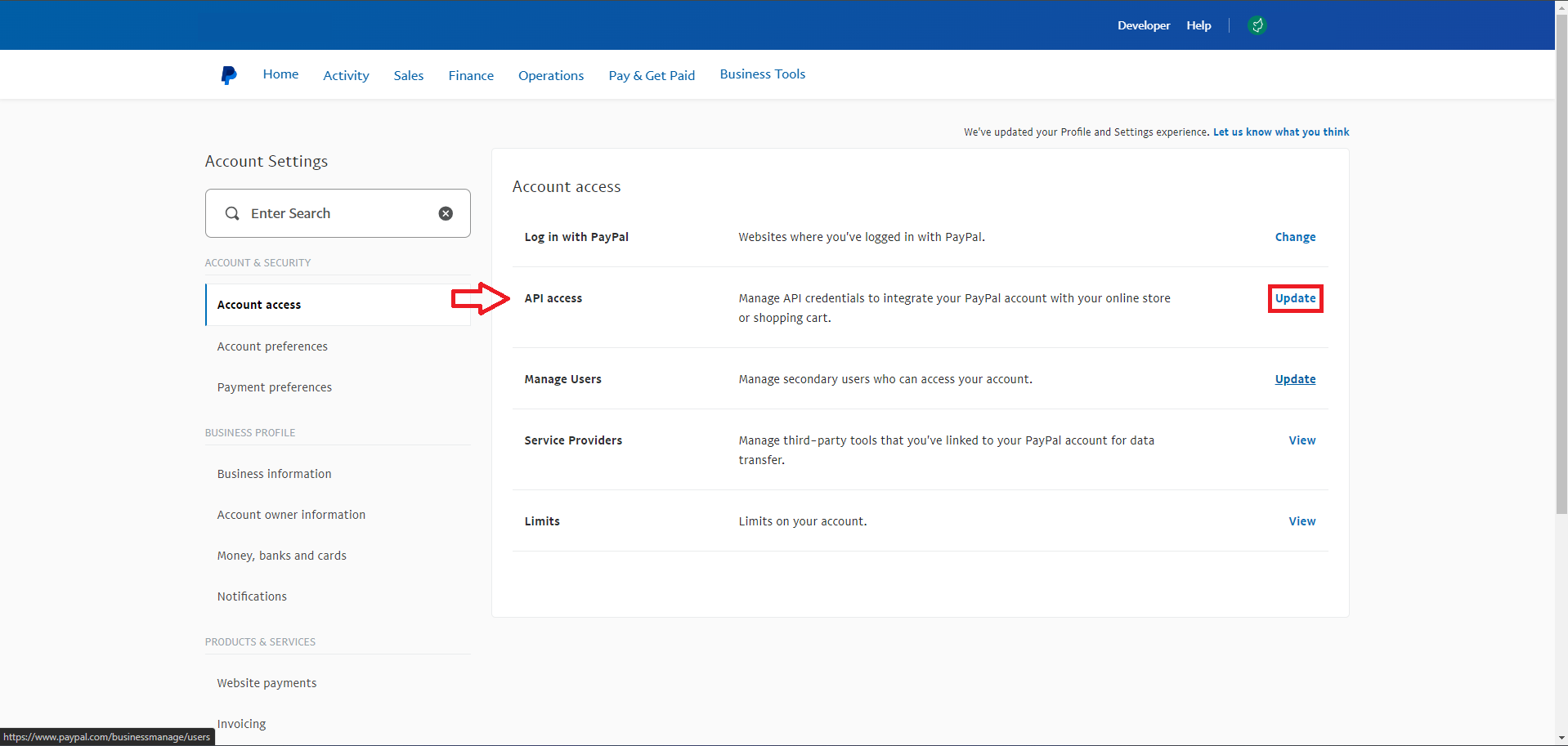Click View for Service Providers
The height and width of the screenshot is (746, 1568).
(1302, 440)
